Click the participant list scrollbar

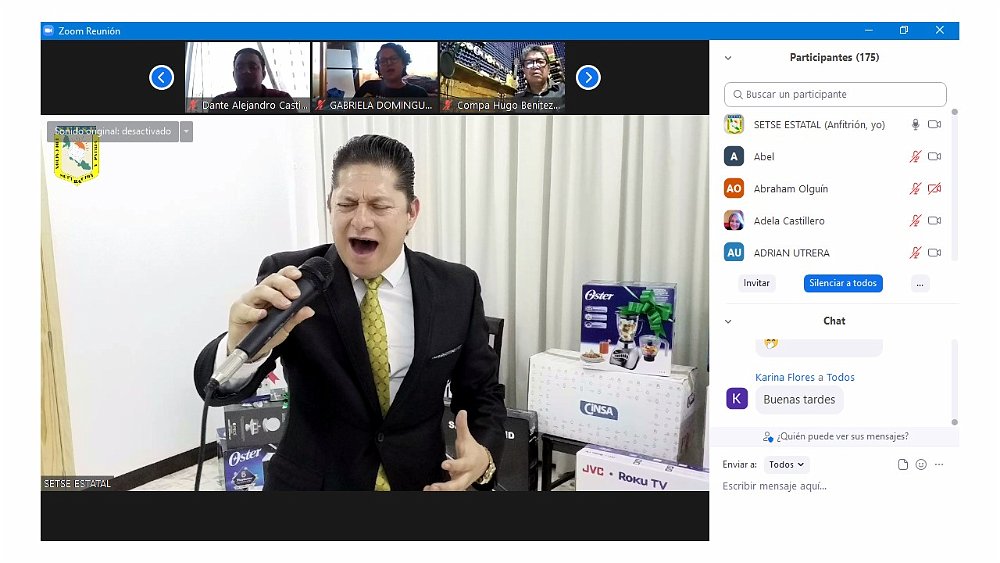954,180
